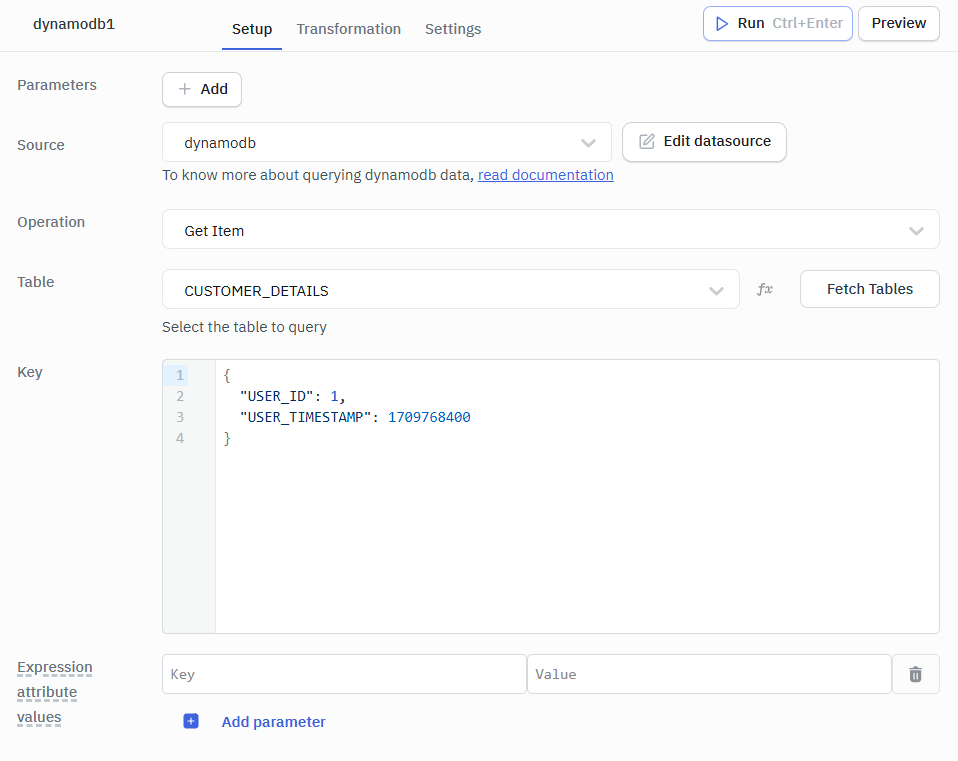This screenshot has height=761, width=958.
Task: Click Add parameter link text
Action: point(273,722)
